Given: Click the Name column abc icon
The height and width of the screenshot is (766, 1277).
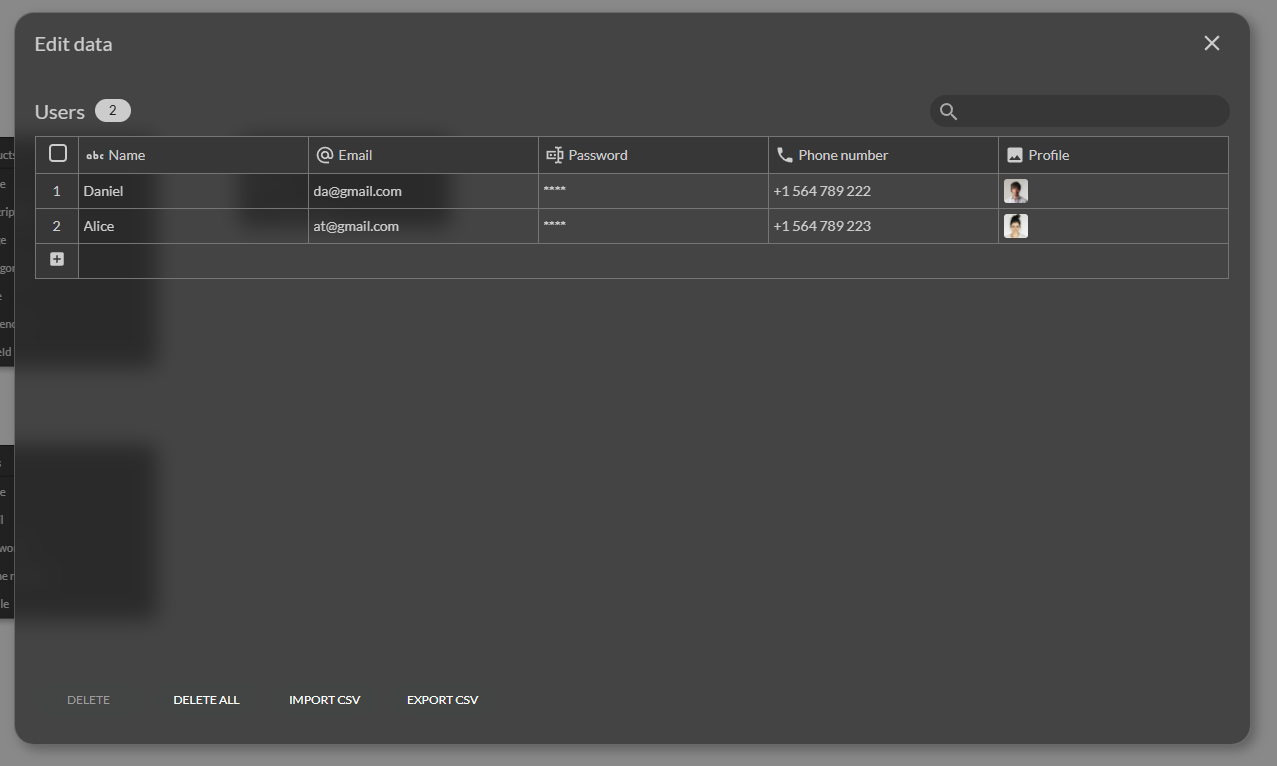Looking at the screenshot, I should click(x=95, y=155).
